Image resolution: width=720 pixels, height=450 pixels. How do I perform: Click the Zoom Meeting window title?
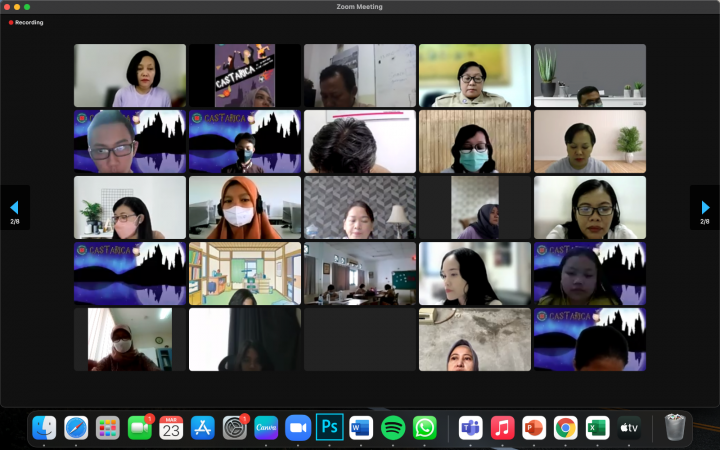[360, 7]
